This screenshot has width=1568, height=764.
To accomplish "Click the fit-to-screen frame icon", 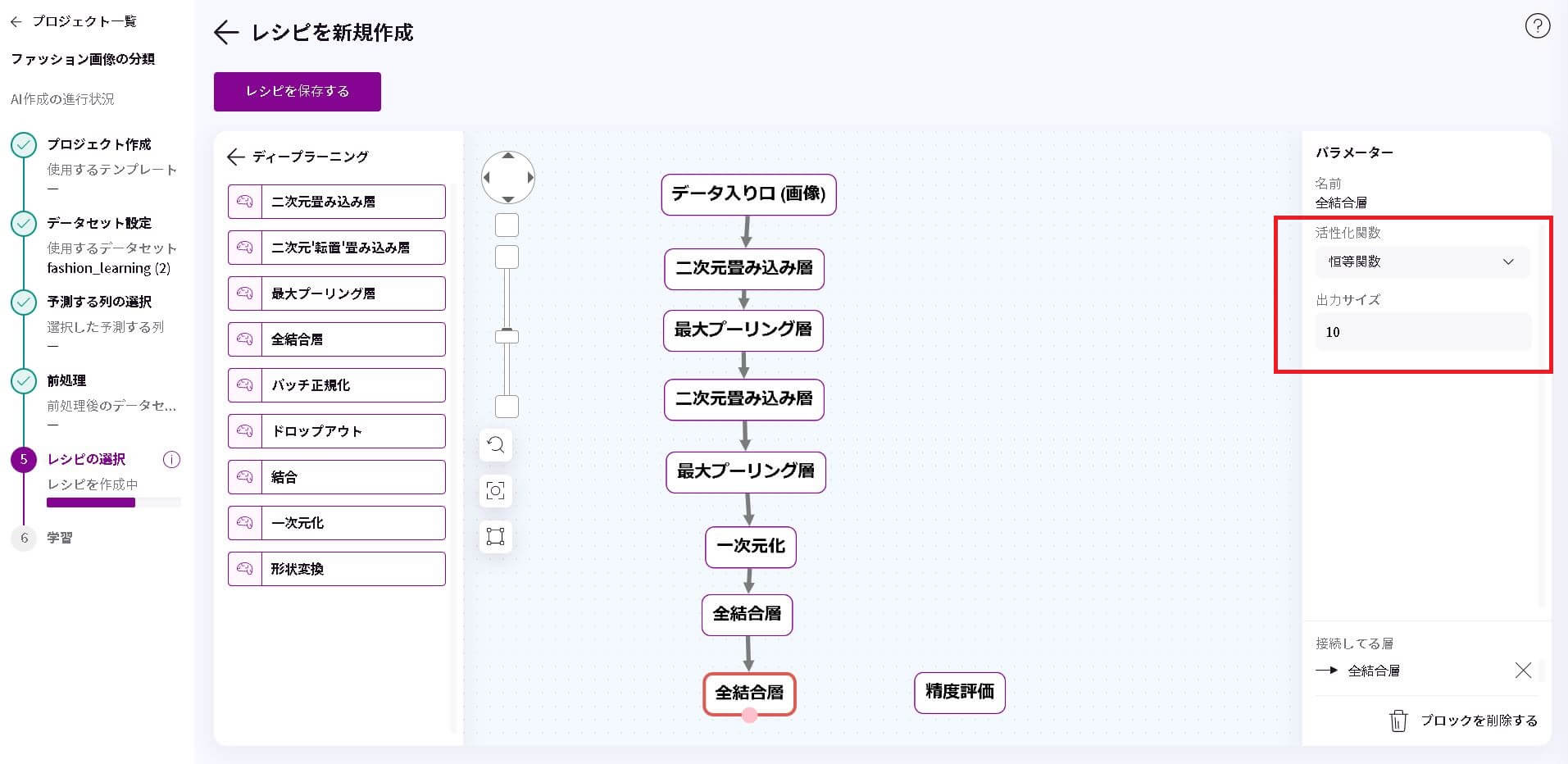I will pos(496,537).
